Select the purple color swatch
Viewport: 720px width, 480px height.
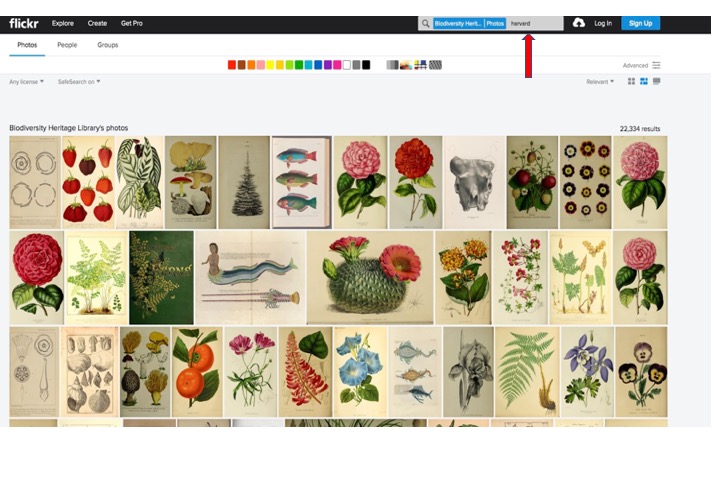click(x=328, y=65)
